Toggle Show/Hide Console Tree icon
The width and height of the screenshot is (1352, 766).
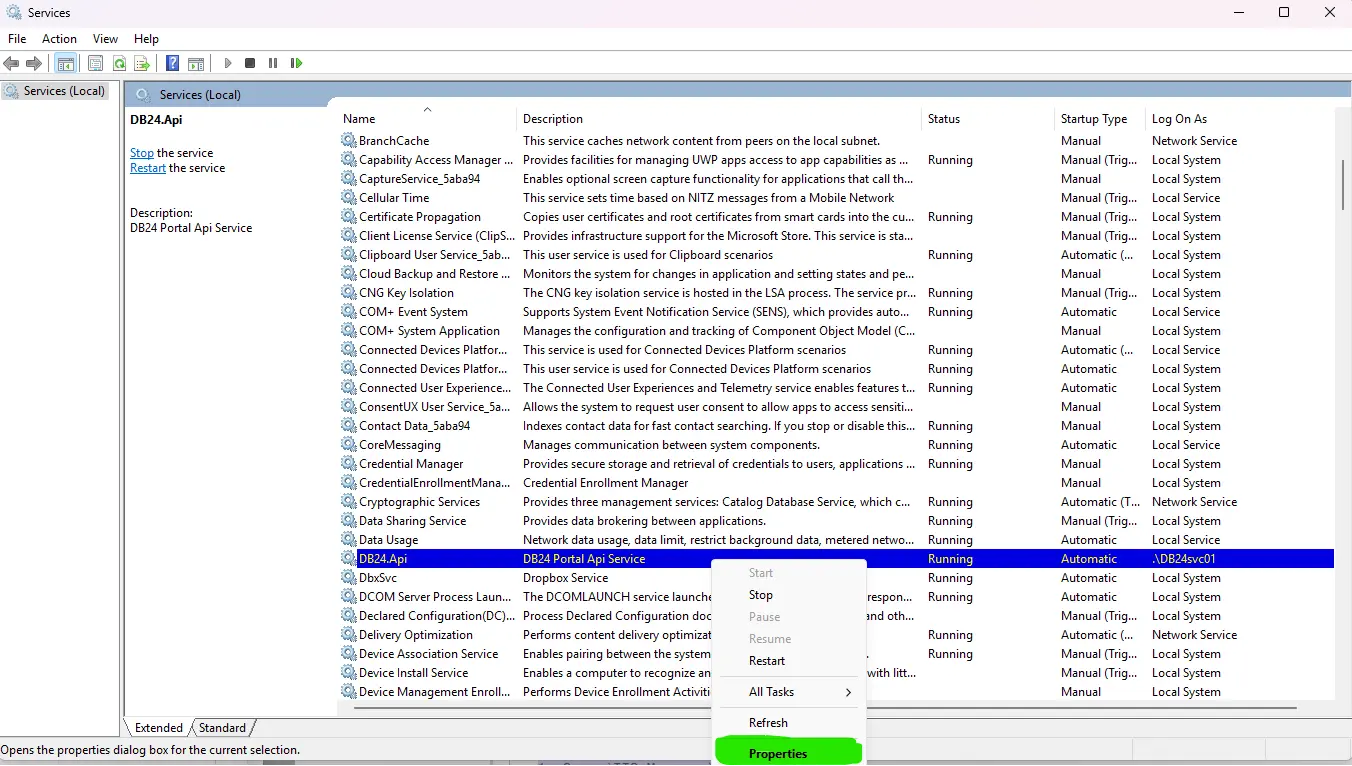pyautogui.click(x=65, y=63)
